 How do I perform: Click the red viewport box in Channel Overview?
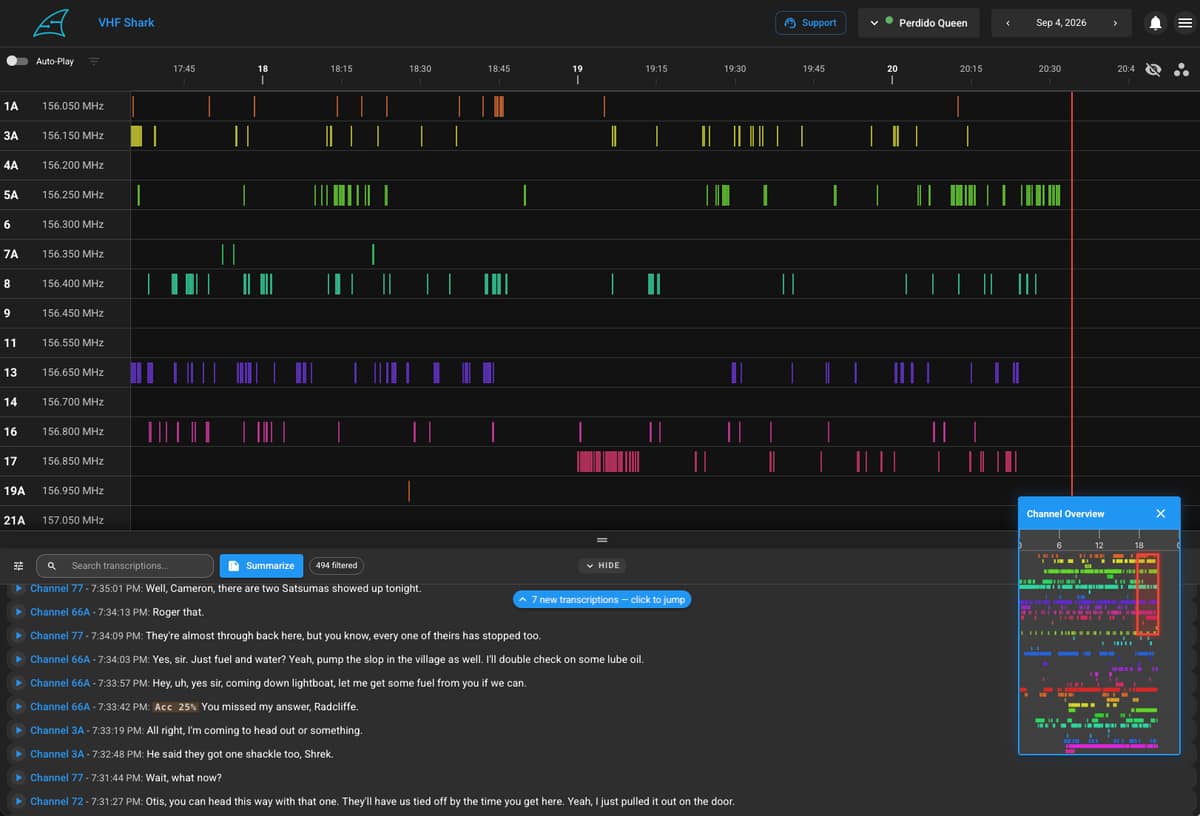pos(1147,594)
